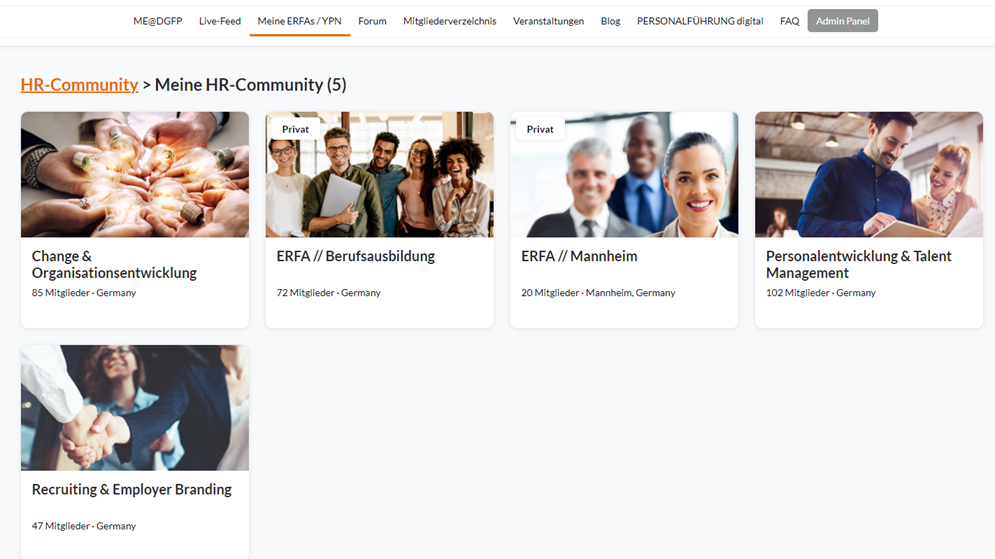Go to the Blog page
This screenshot has width=995, height=559.
[610, 21]
